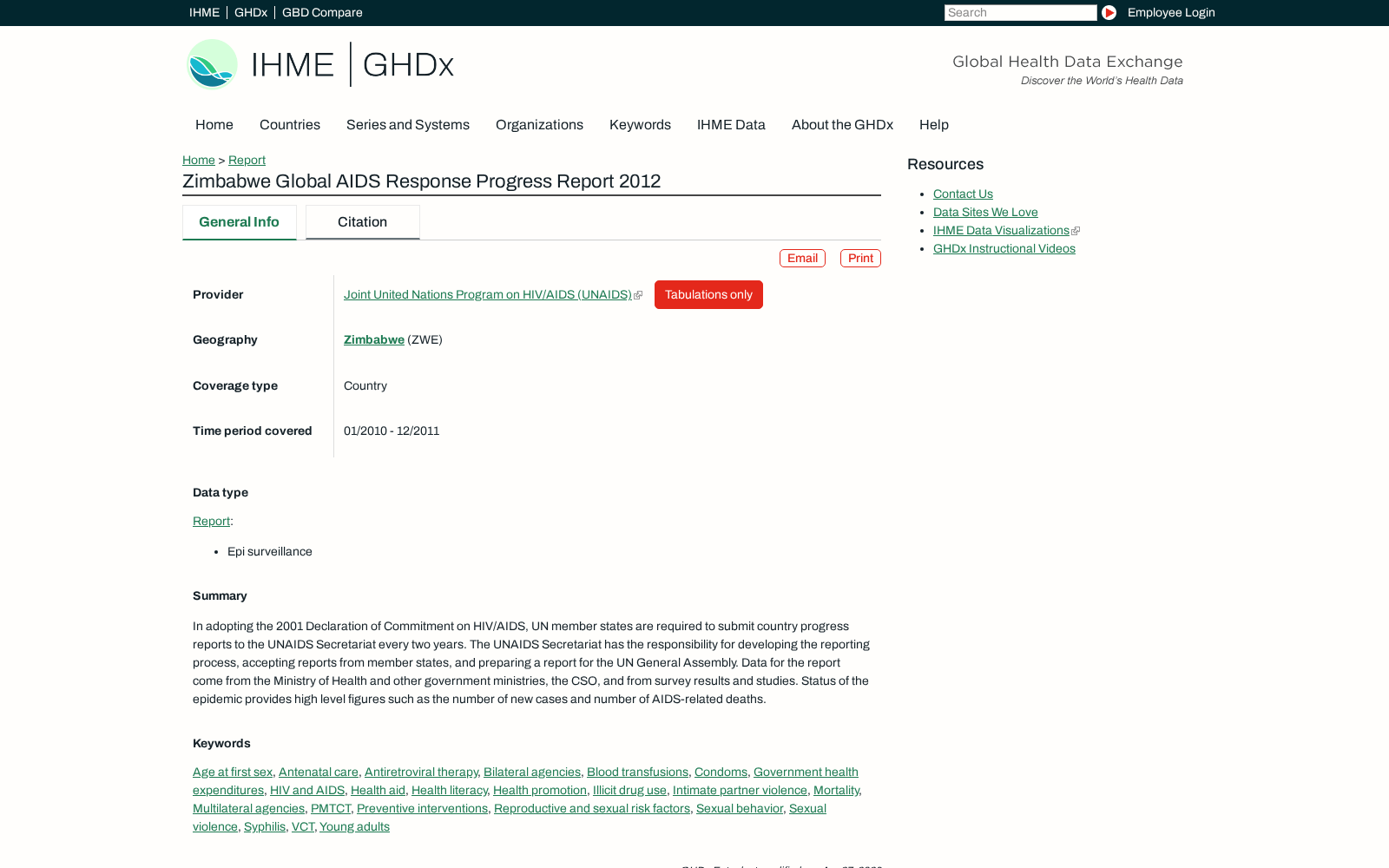Open the Organizations menu item

click(x=539, y=125)
